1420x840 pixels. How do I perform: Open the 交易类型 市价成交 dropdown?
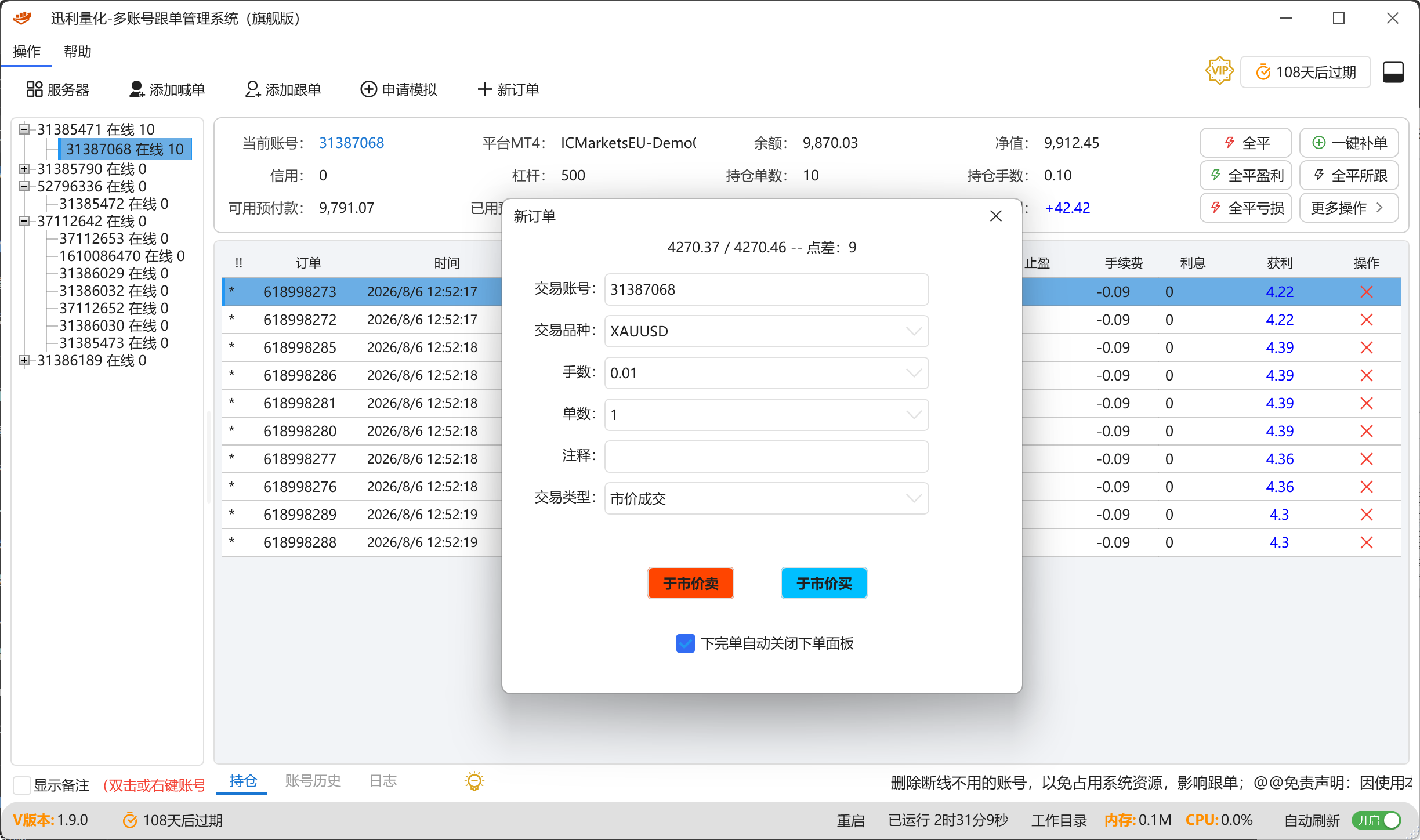click(766, 498)
